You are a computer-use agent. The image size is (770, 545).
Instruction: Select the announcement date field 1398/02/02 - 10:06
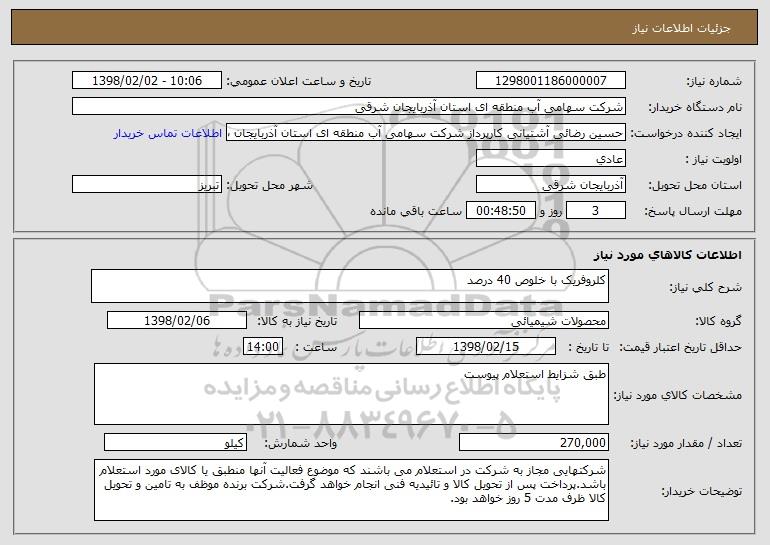[147, 81]
